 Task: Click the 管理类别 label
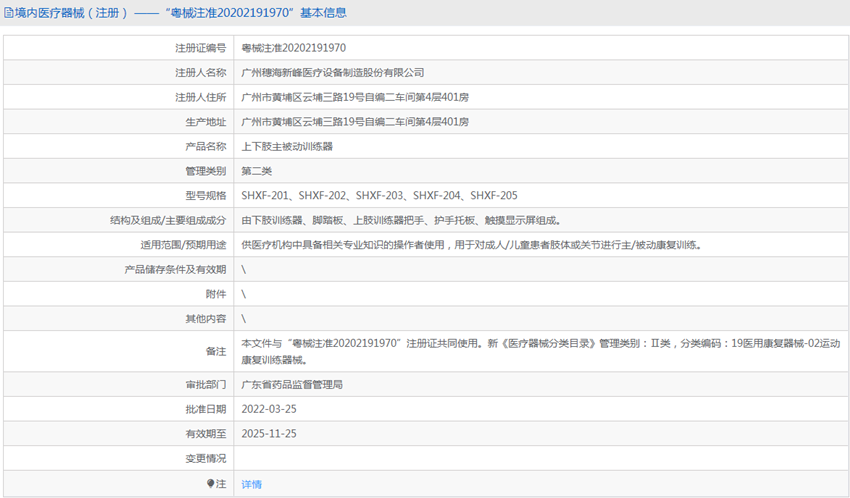tap(206, 171)
